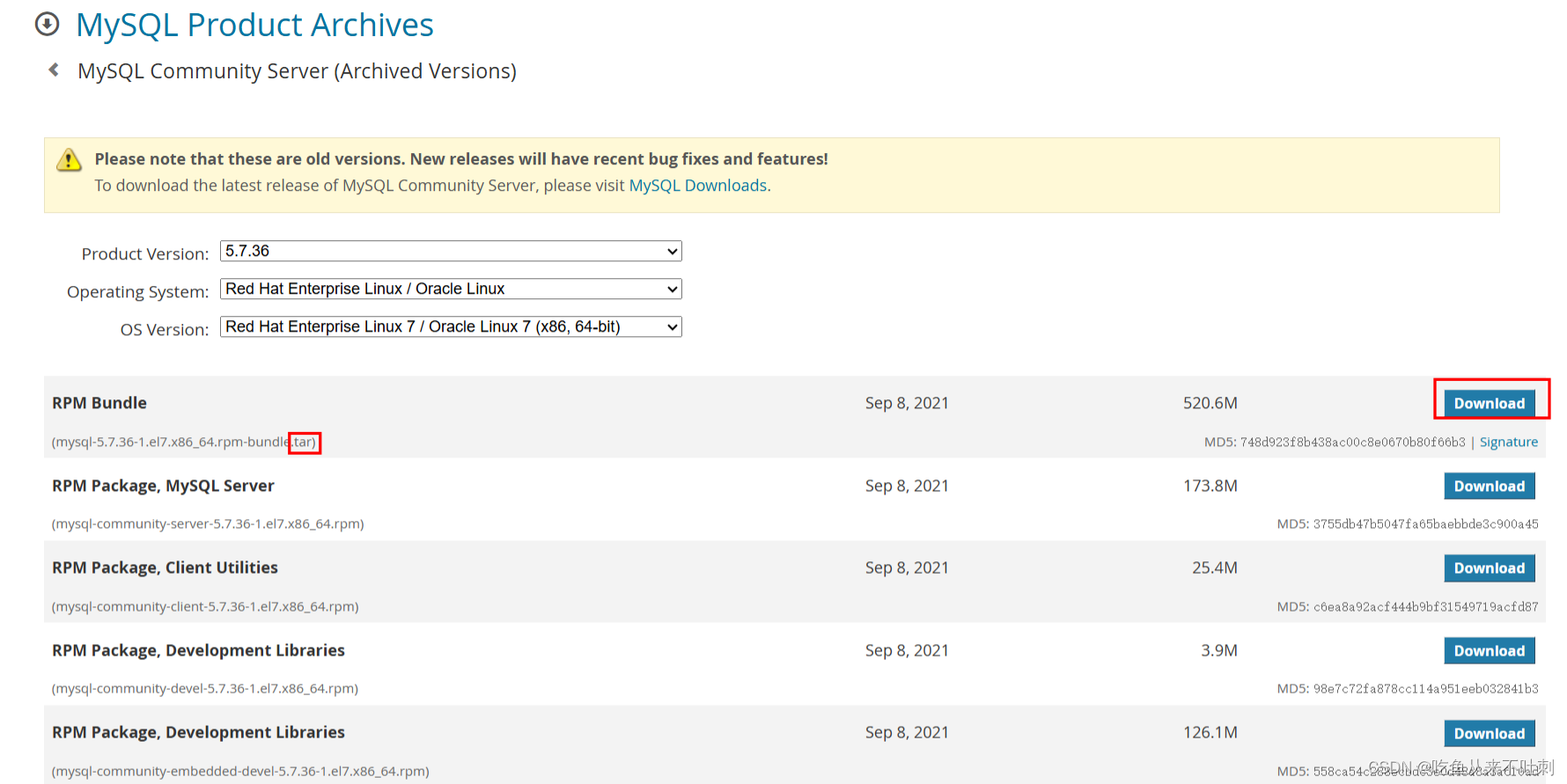Open the Operating System dropdown

(451, 289)
